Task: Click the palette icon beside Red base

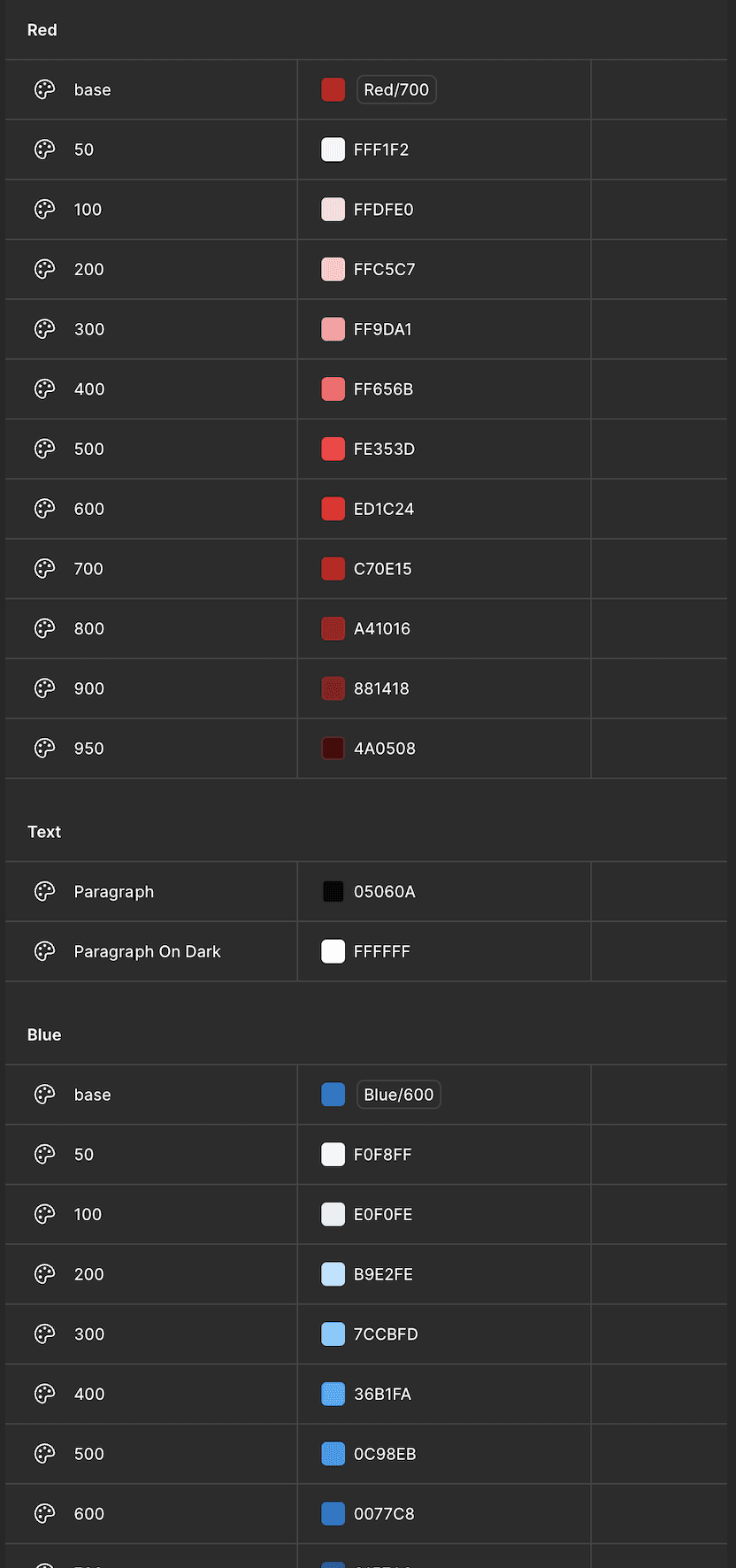Action: (44, 89)
